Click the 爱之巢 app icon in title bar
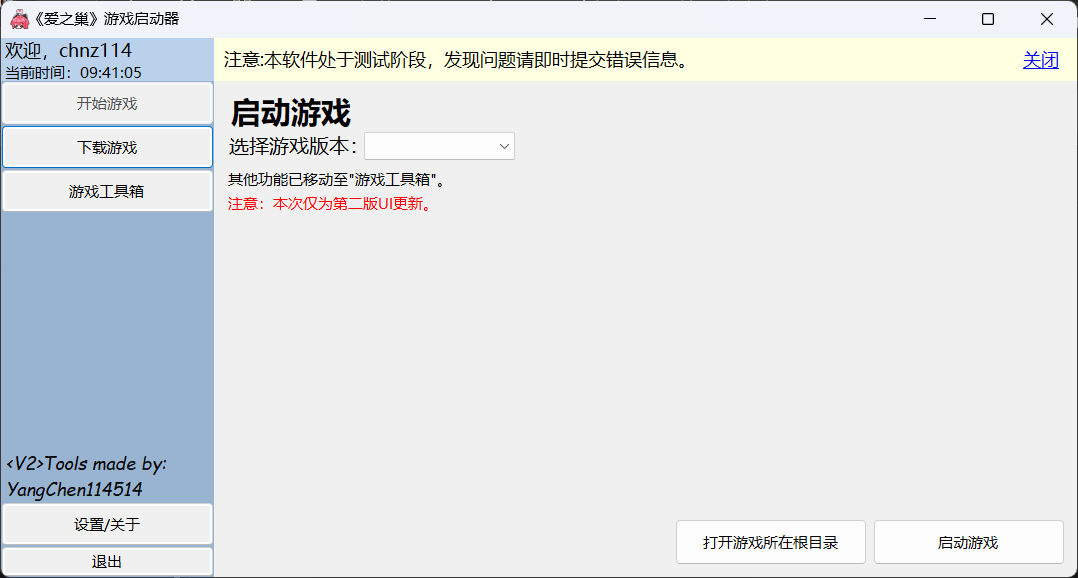 (19, 19)
